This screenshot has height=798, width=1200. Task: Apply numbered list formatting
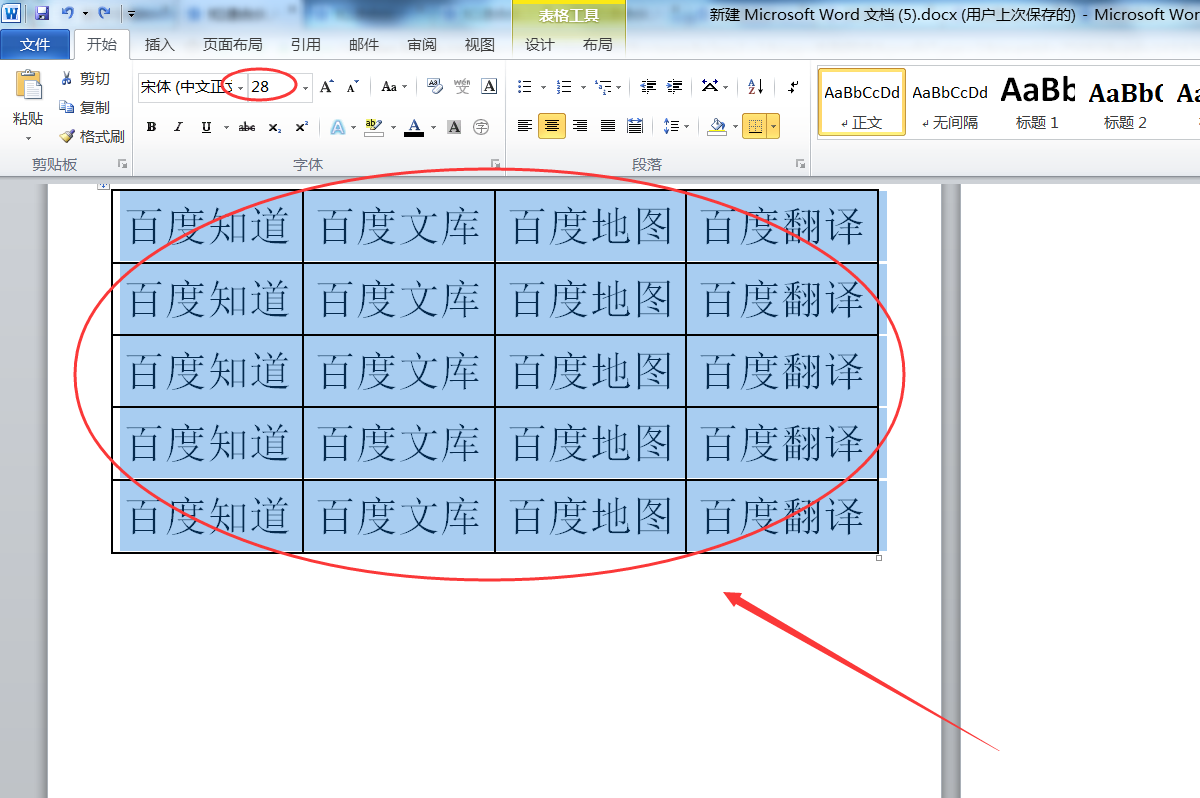(564, 87)
